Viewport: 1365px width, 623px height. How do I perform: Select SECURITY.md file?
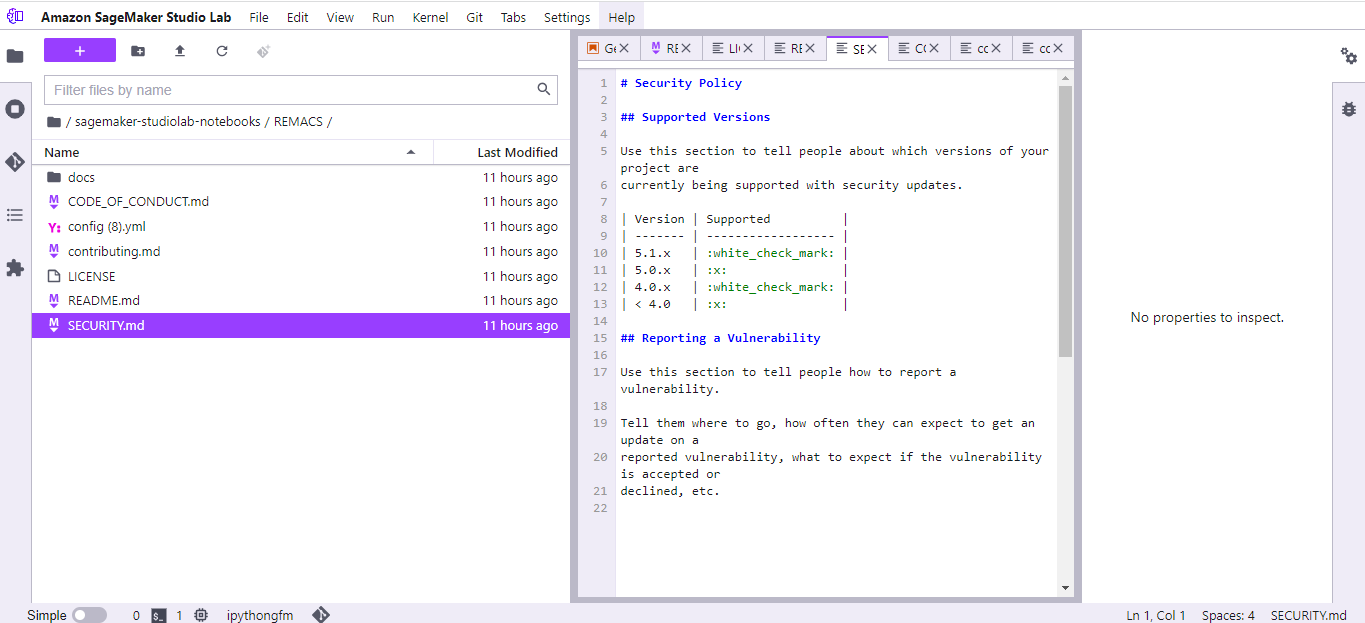click(x=301, y=325)
